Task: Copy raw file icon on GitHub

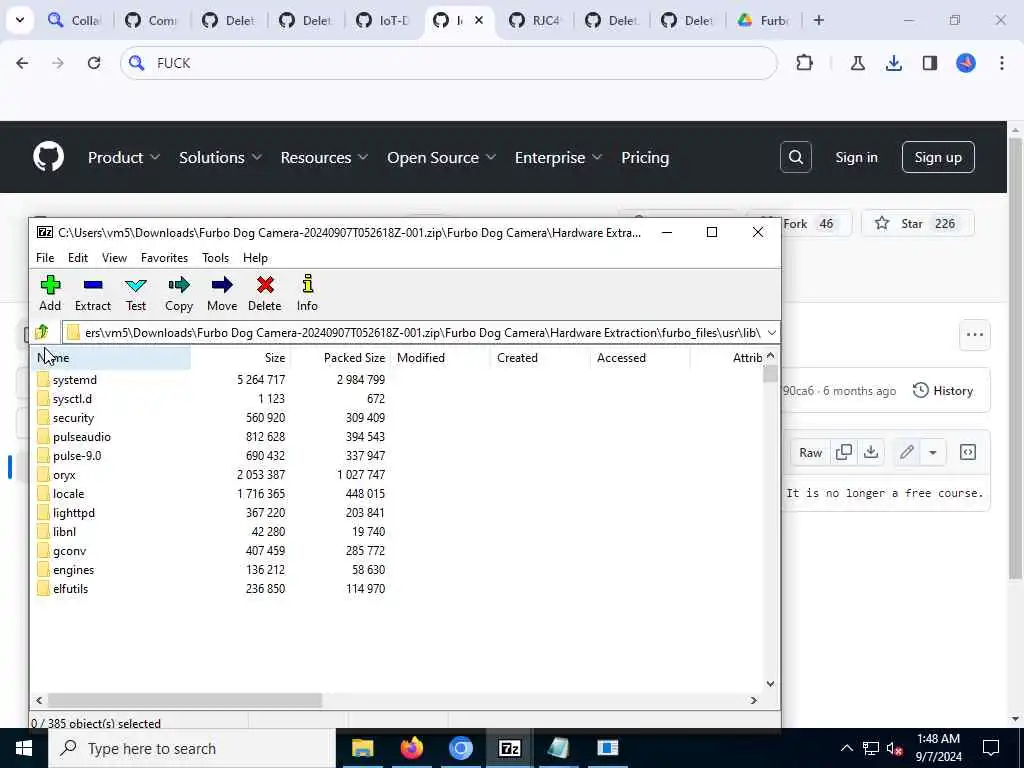Action: pos(844,452)
